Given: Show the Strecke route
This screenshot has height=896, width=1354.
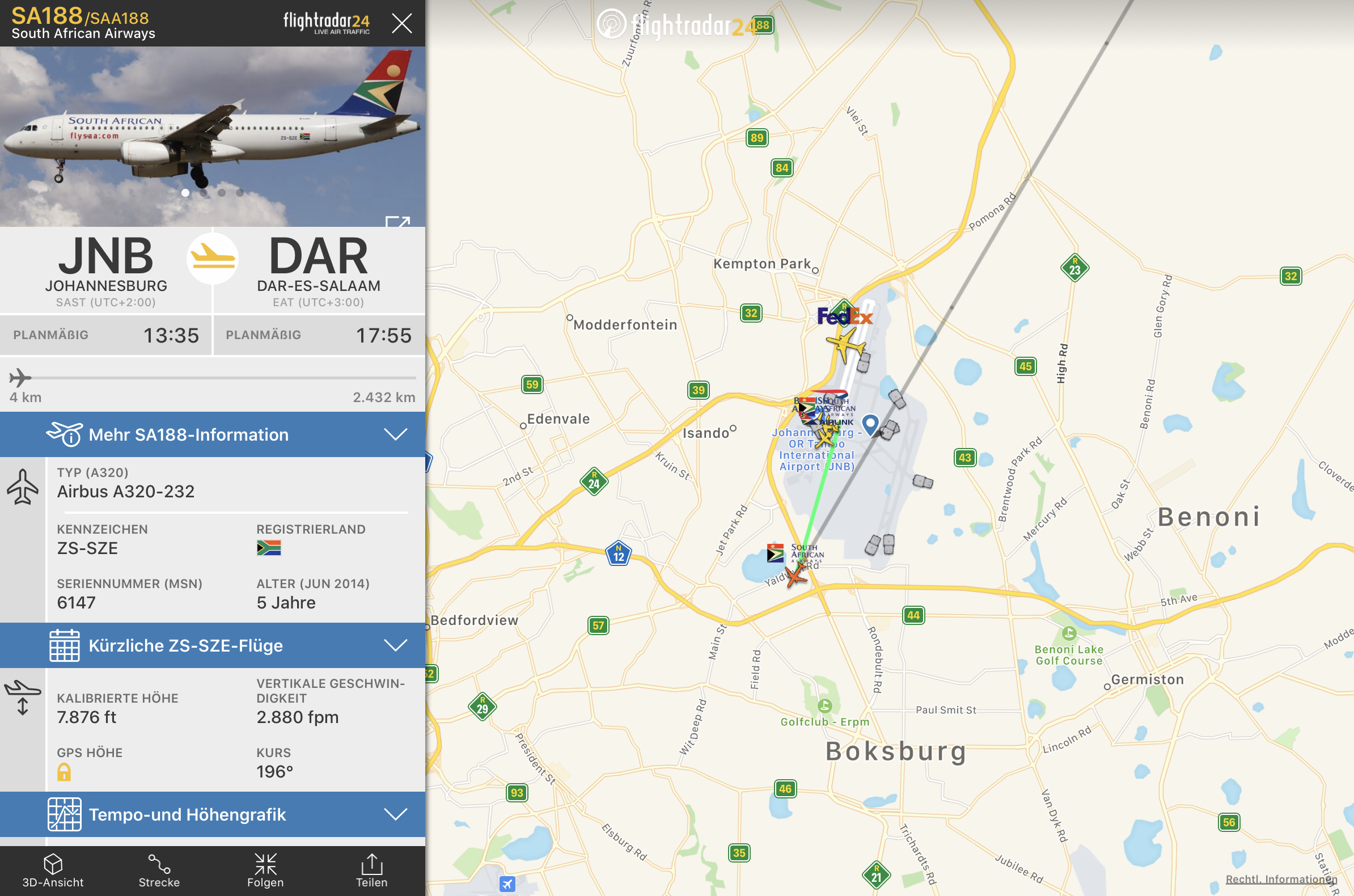Looking at the screenshot, I should click(159, 870).
